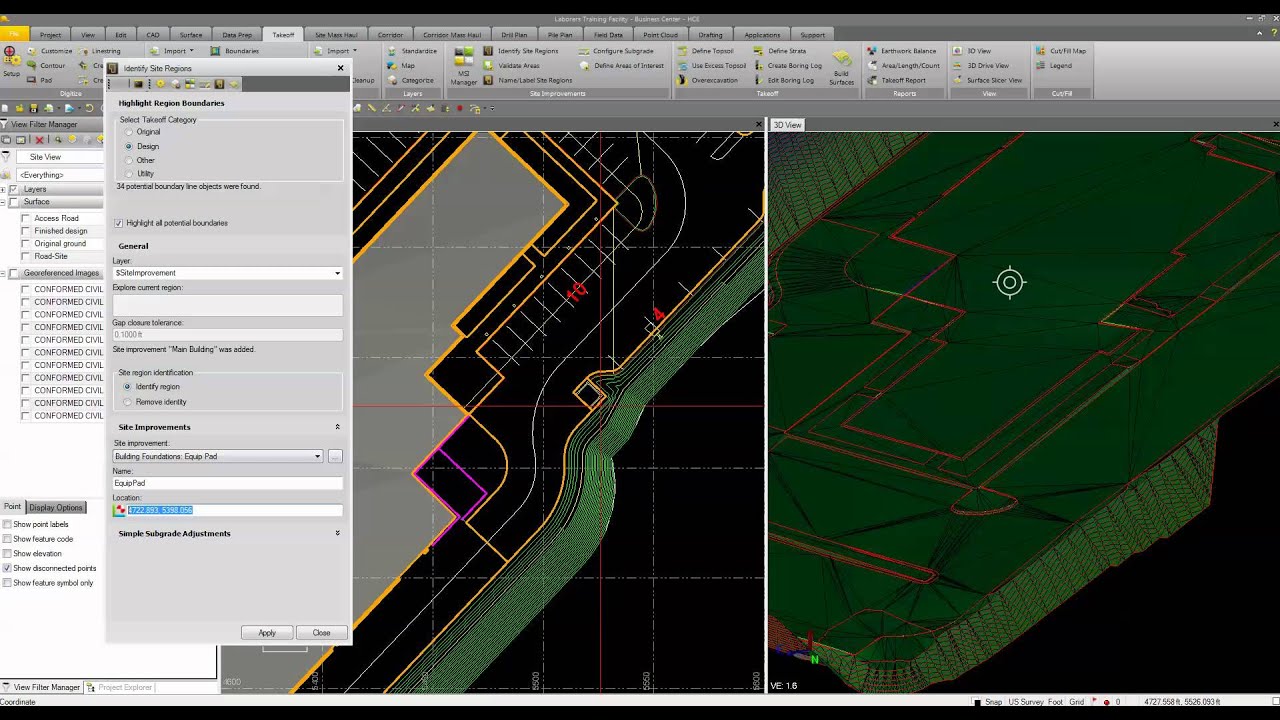Switch to Data Prep ribbon tab
This screenshot has width=1280, height=720.
(x=237, y=35)
